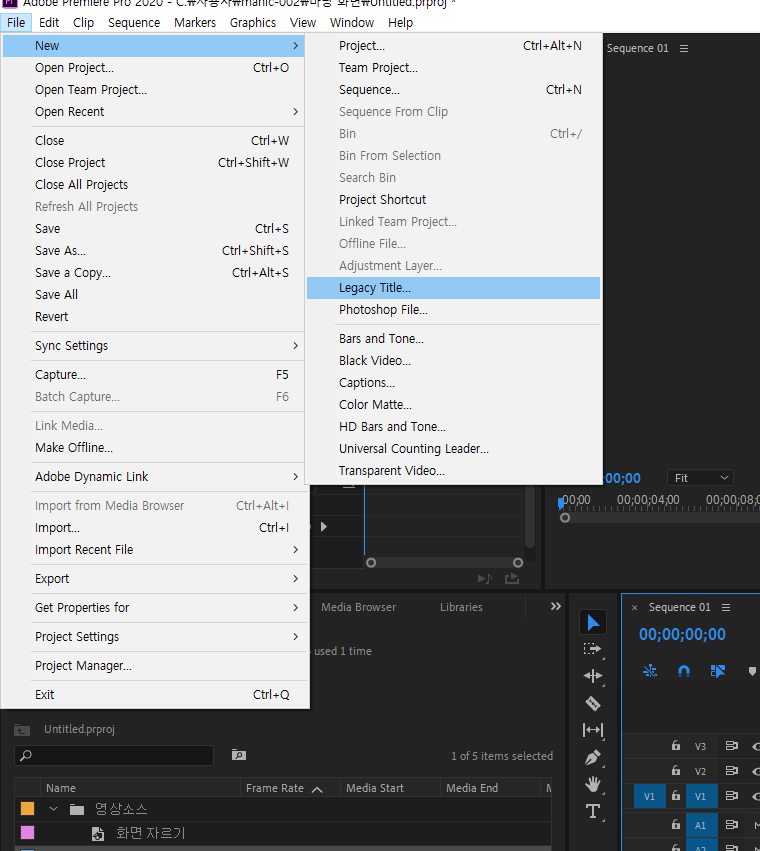Click the Untitled.prproj project folder icon
The width and height of the screenshot is (760, 851).
[22, 730]
